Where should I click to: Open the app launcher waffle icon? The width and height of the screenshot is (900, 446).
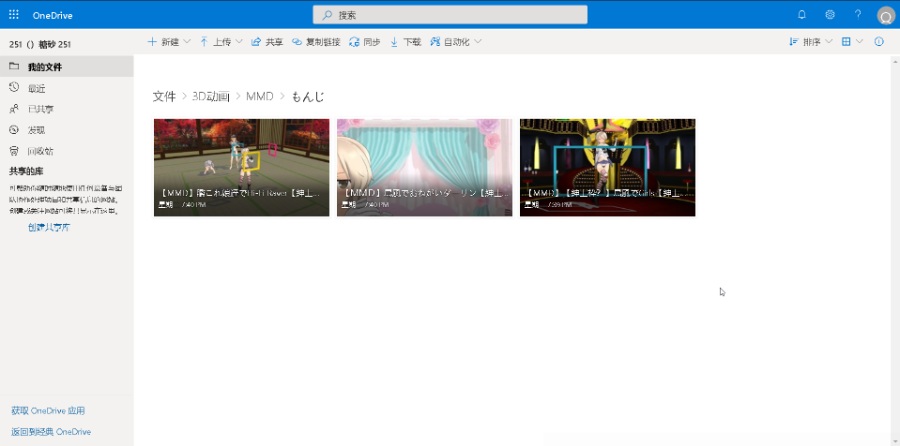[x=14, y=15]
